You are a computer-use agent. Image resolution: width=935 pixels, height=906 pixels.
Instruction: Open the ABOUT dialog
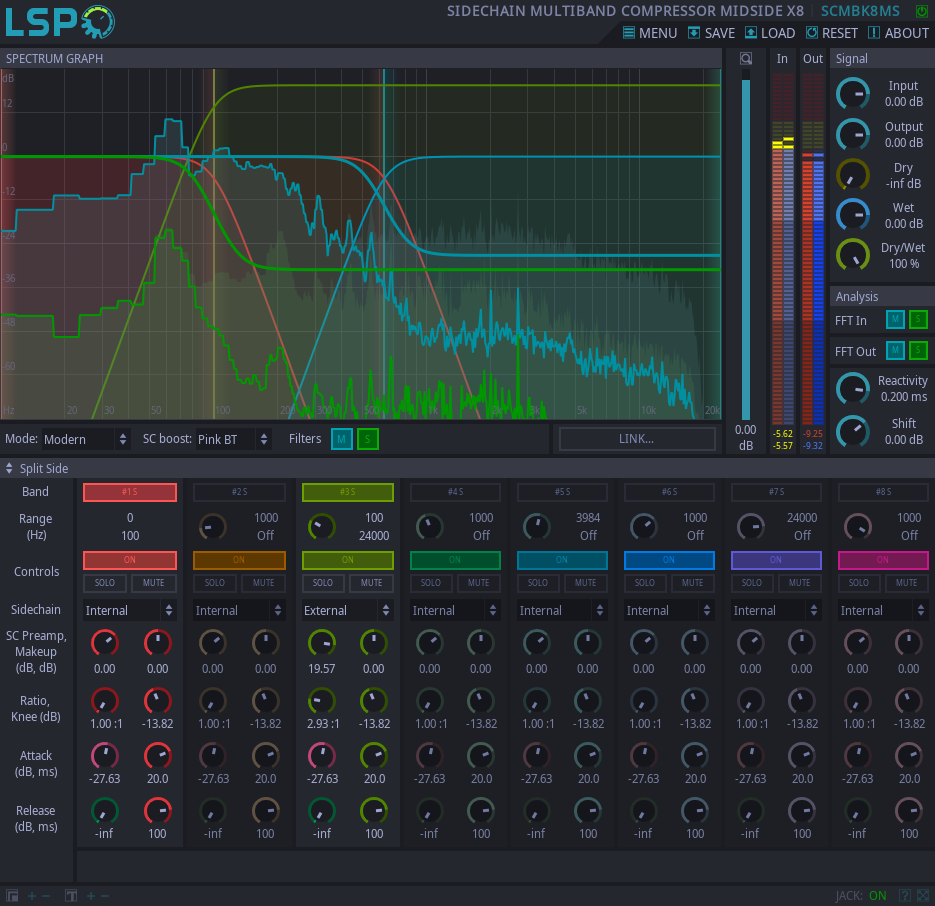pyautogui.click(x=898, y=33)
